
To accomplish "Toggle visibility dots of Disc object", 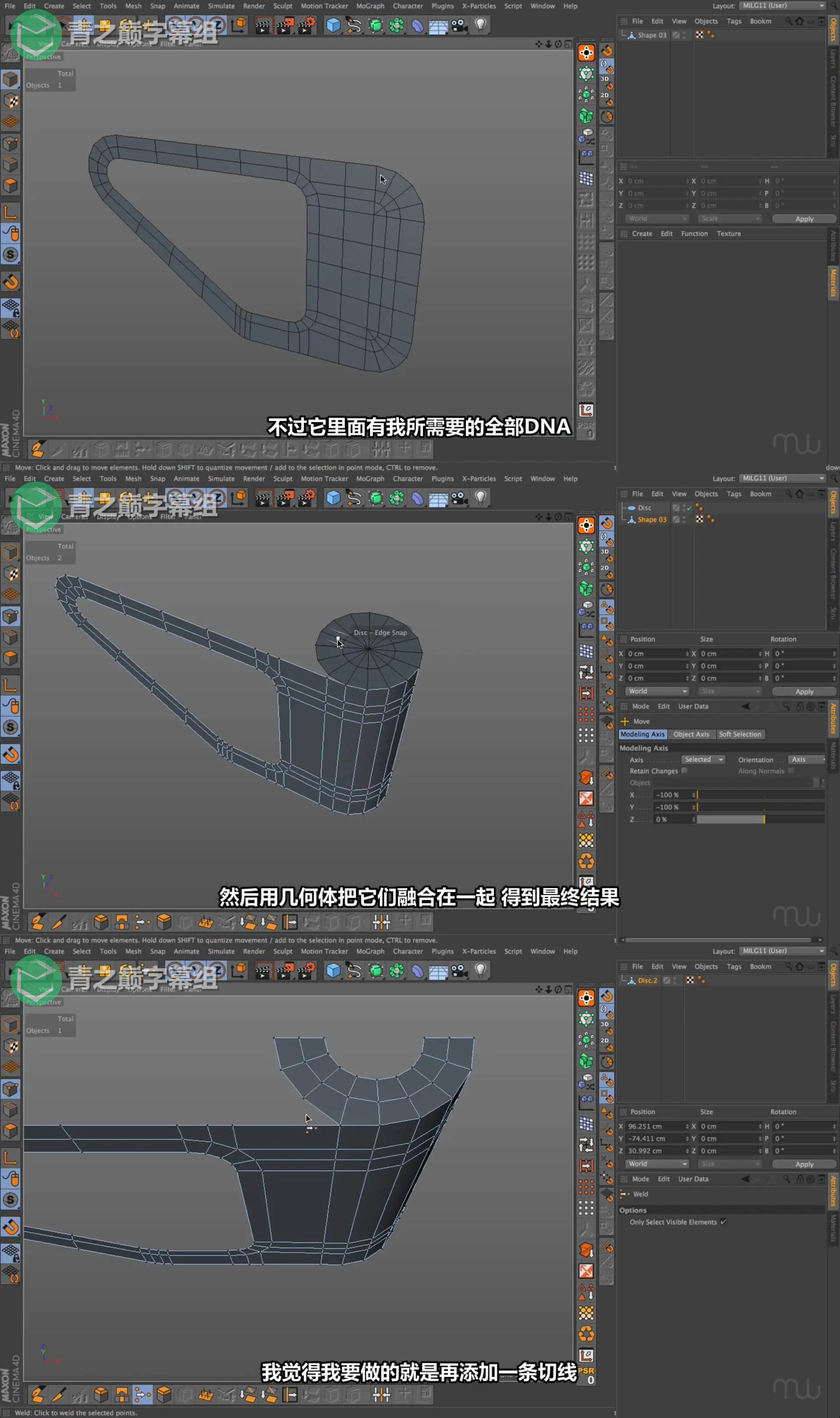I will tap(684, 508).
